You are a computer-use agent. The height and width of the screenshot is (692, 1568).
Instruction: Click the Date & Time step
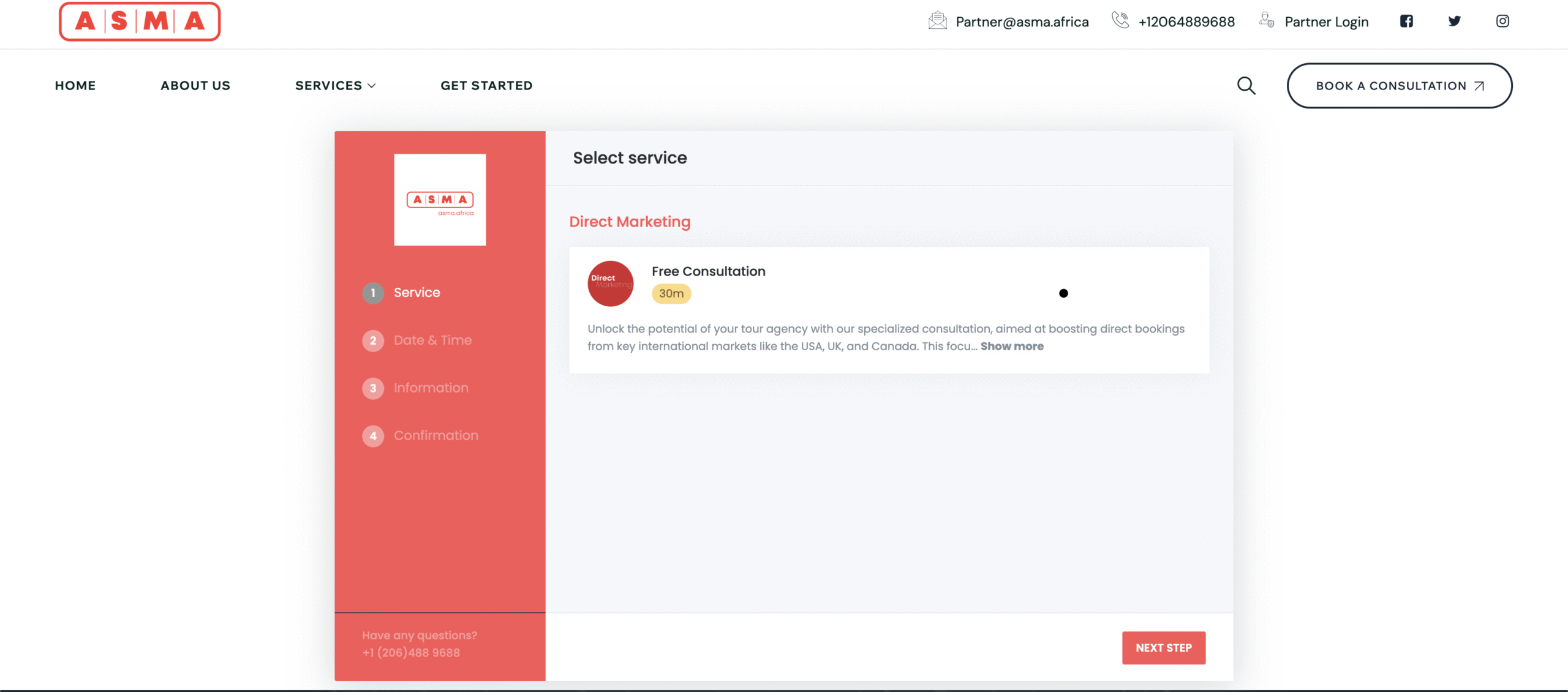tap(432, 340)
